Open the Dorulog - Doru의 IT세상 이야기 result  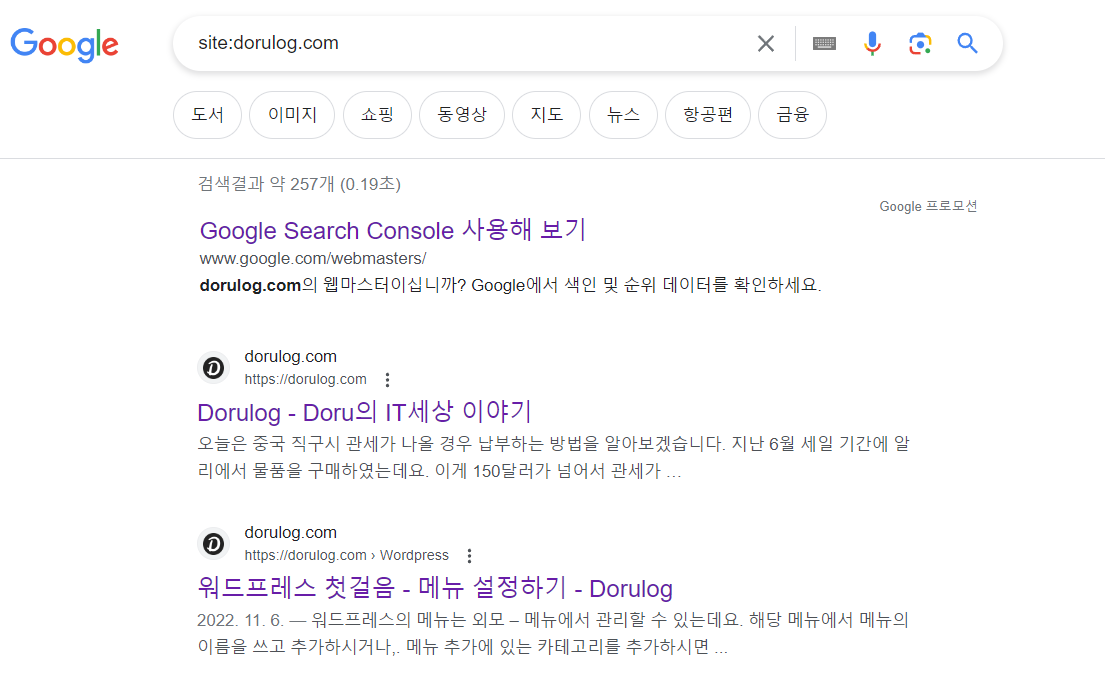tap(364, 412)
